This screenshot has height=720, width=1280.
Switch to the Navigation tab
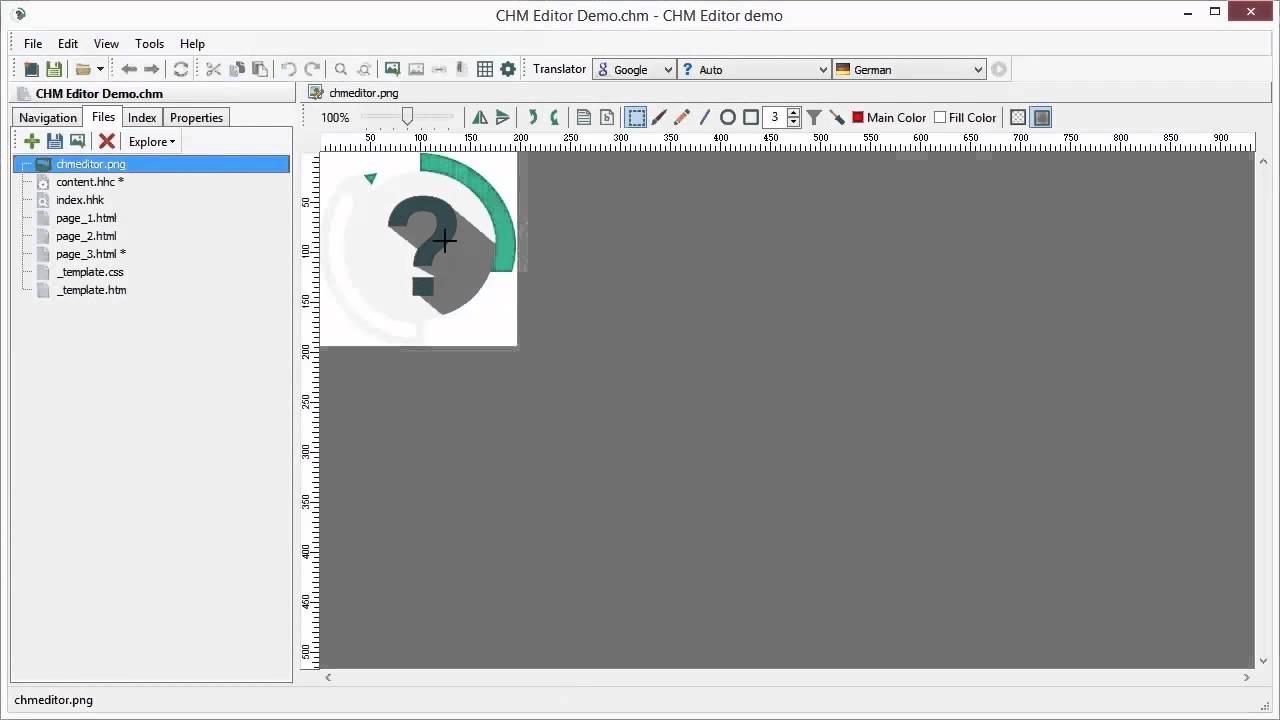pos(48,118)
